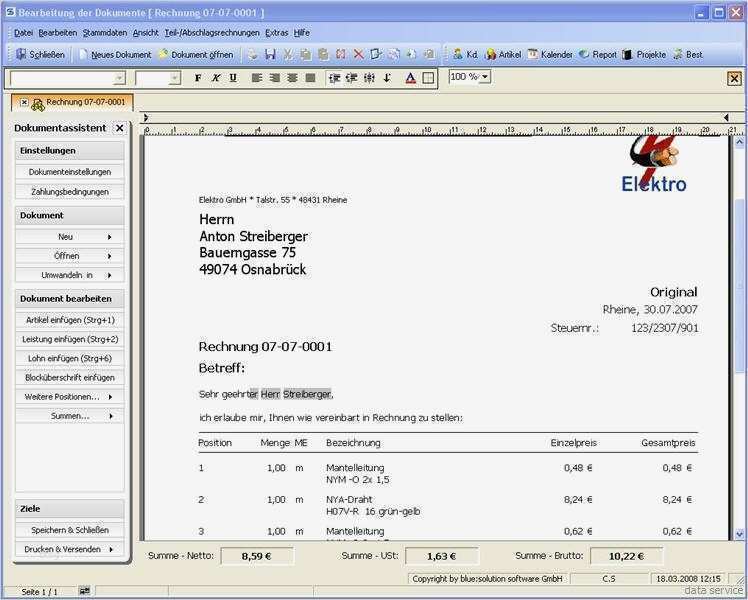This screenshot has width=748, height=600.
Task: Toggle bold formatting with the F button
Action: [198, 78]
